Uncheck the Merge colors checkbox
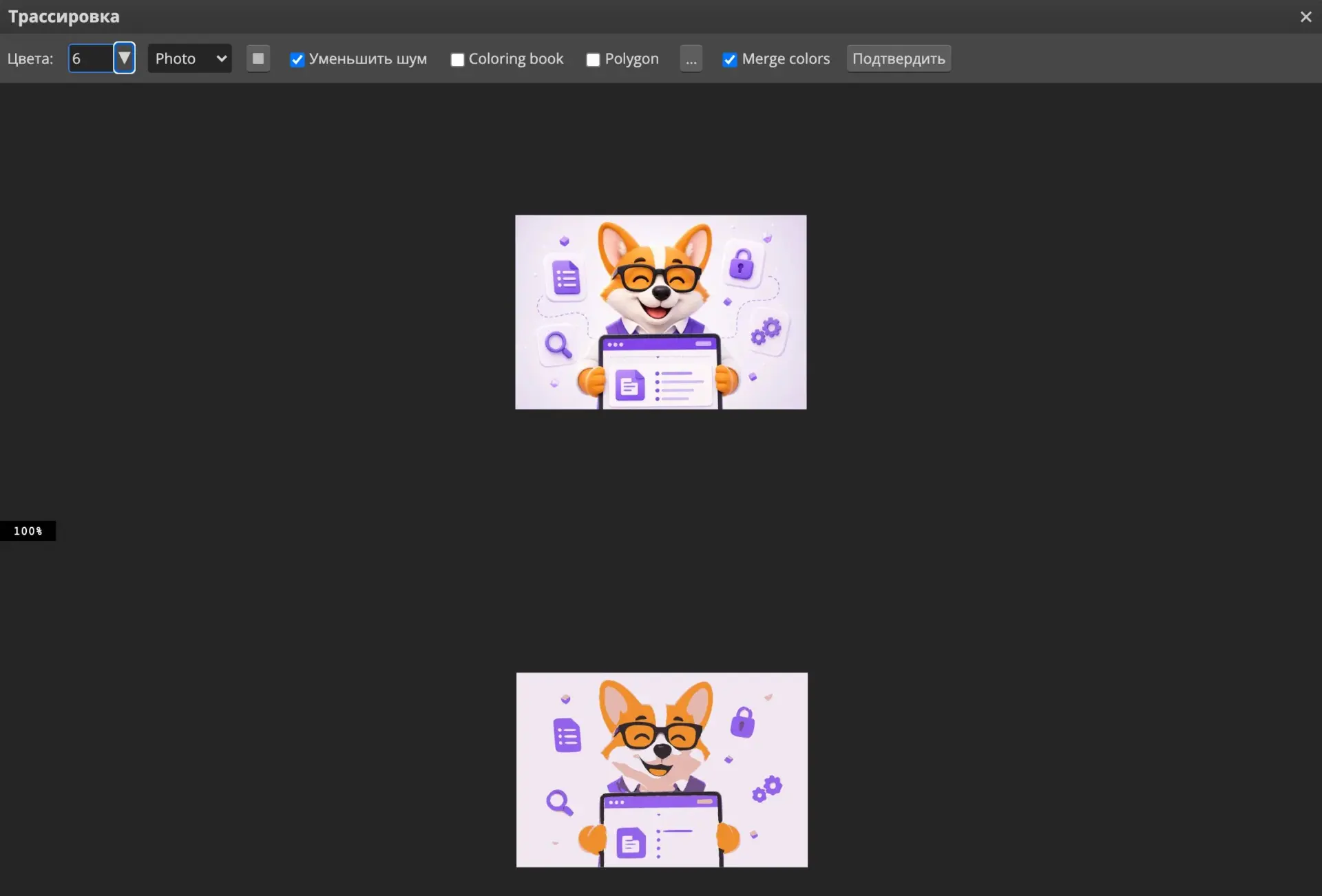The image size is (1322, 896). pos(730,60)
